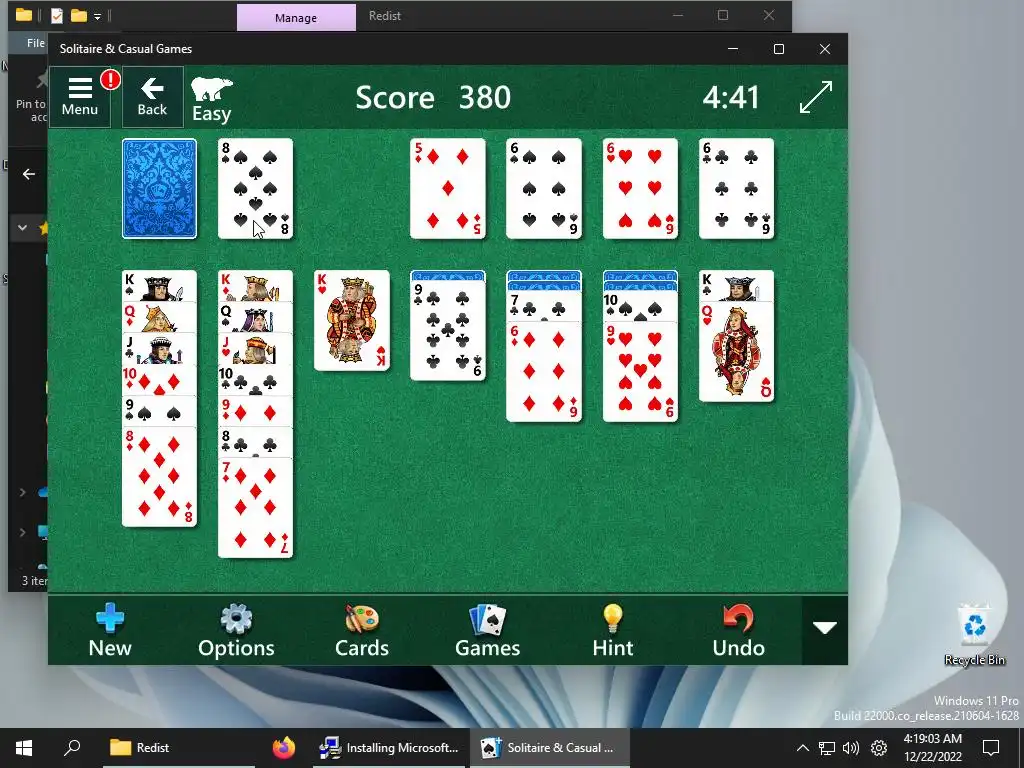This screenshot has height=768, width=1024.
Task: Open the Games selection
Action: tap(487, 630)
